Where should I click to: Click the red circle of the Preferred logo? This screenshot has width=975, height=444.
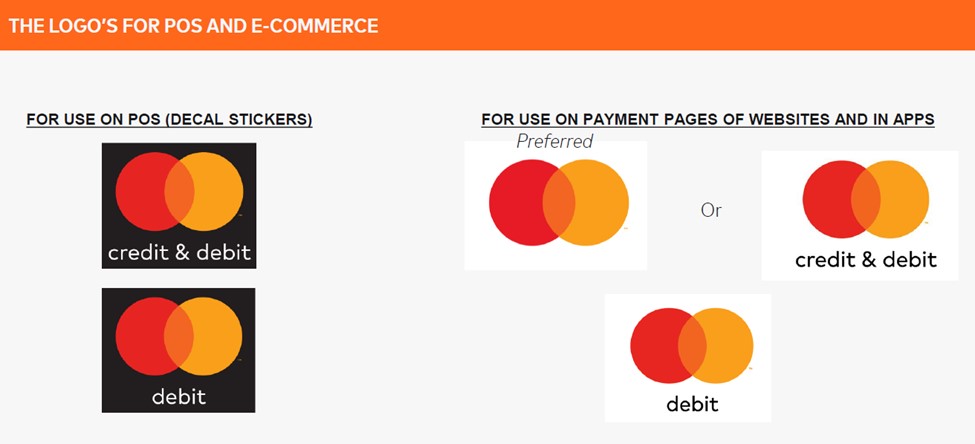pos(515,202)
